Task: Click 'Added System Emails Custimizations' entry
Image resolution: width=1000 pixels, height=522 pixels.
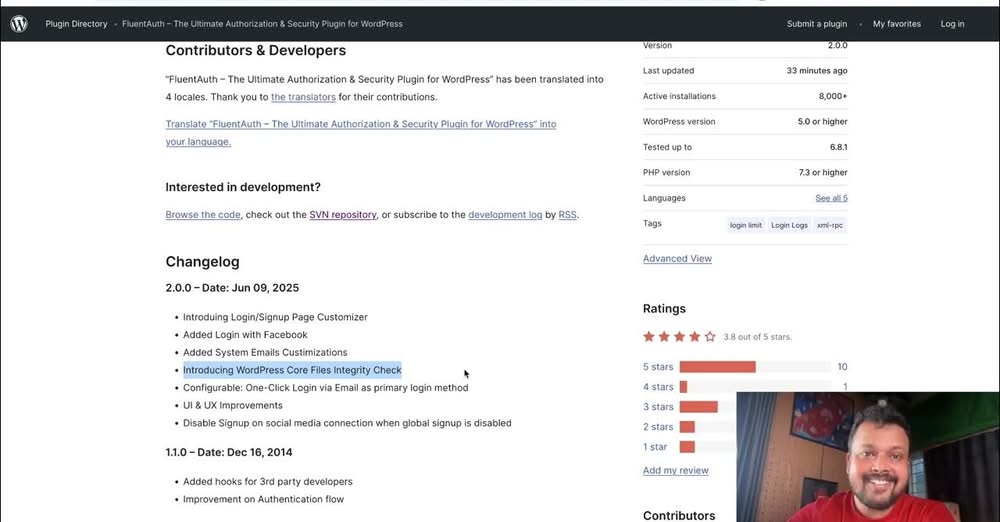Action: pos(265,352)
